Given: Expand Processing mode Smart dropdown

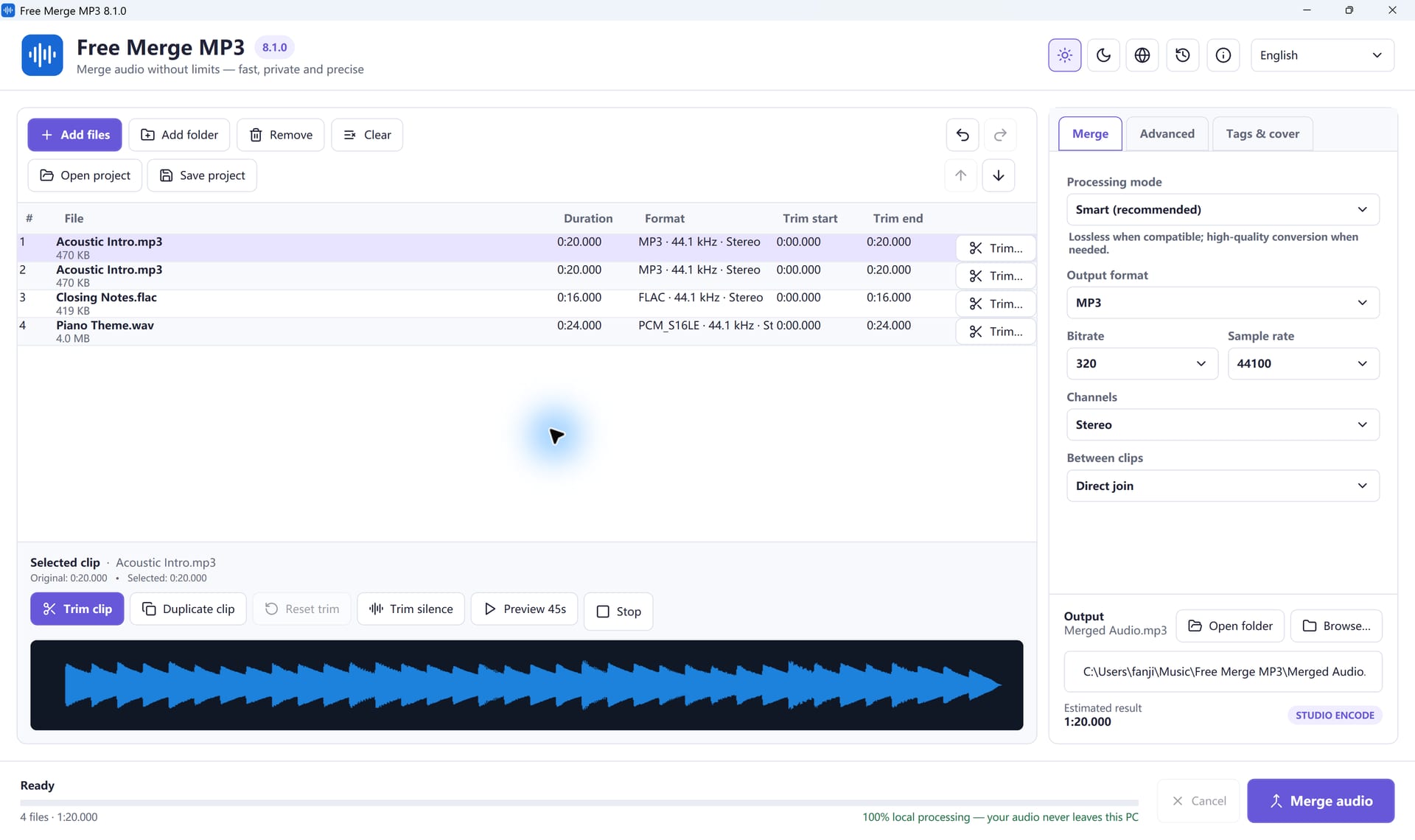Looking at the screenshot, I should click(1223, 210).
